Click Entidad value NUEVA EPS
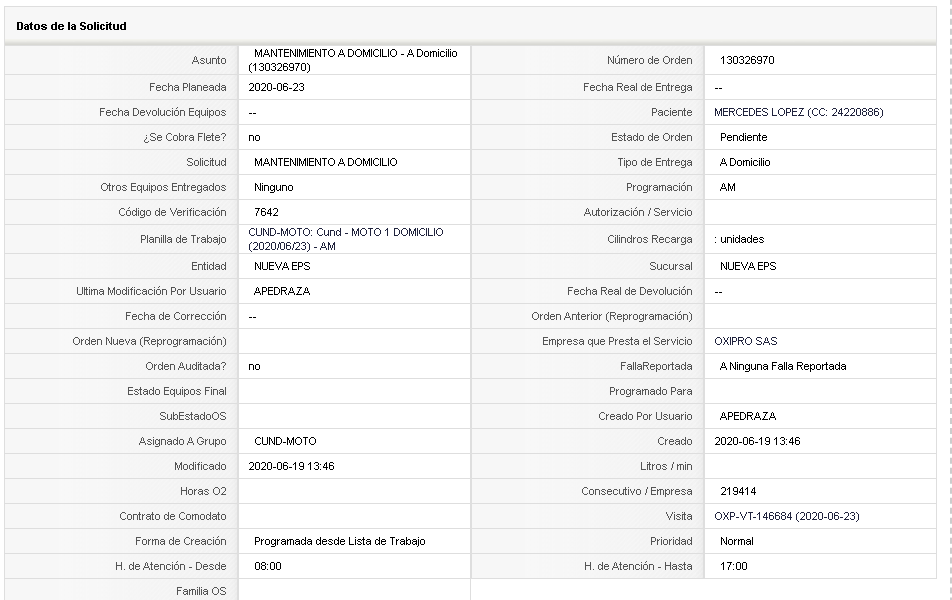Screen dimensions: 952x600 282,267
